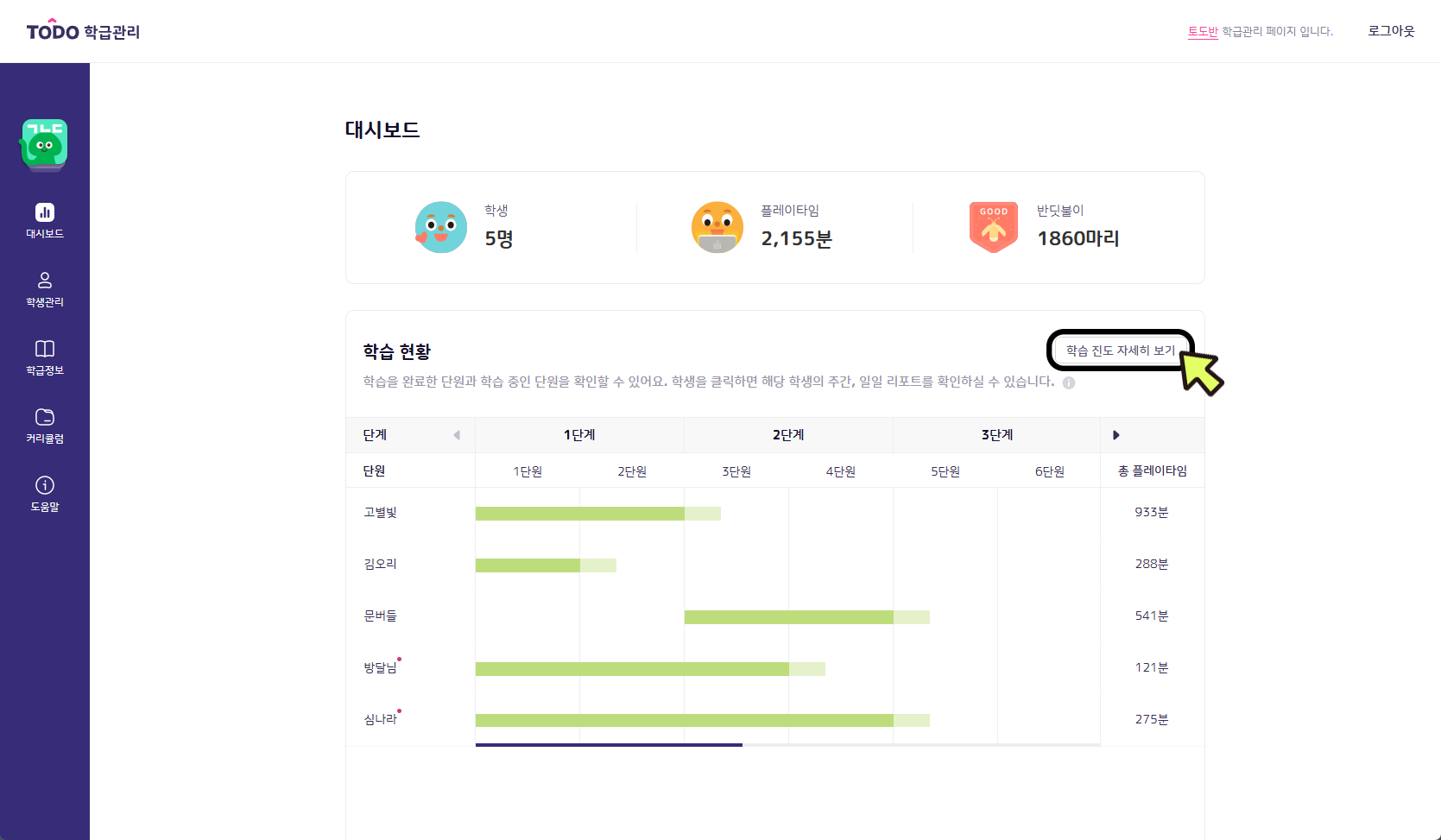Select student 문버들
This screenshot has width=1441, height=840.
380,616
